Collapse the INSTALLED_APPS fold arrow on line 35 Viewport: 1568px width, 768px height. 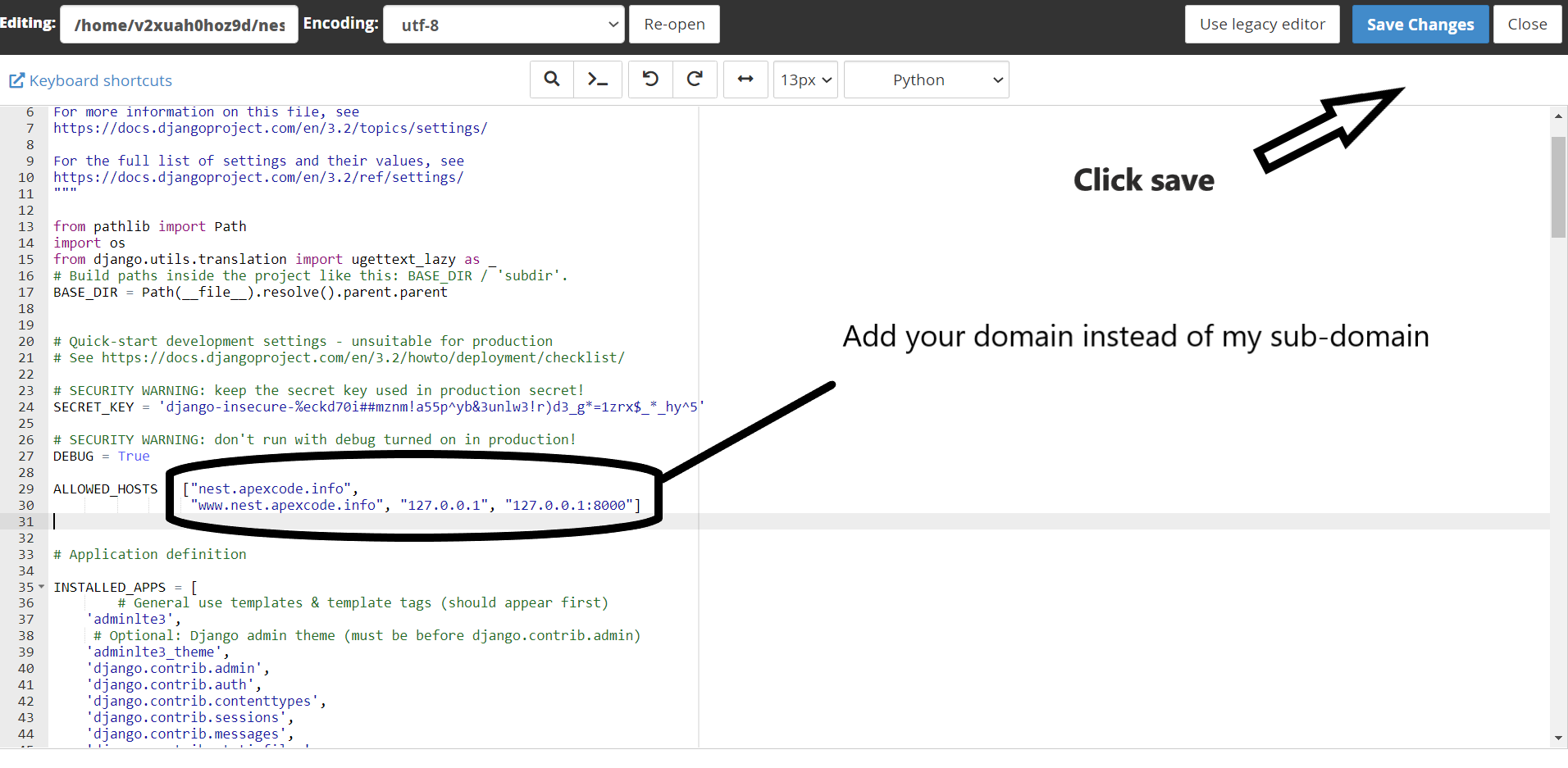pos(42,587)
